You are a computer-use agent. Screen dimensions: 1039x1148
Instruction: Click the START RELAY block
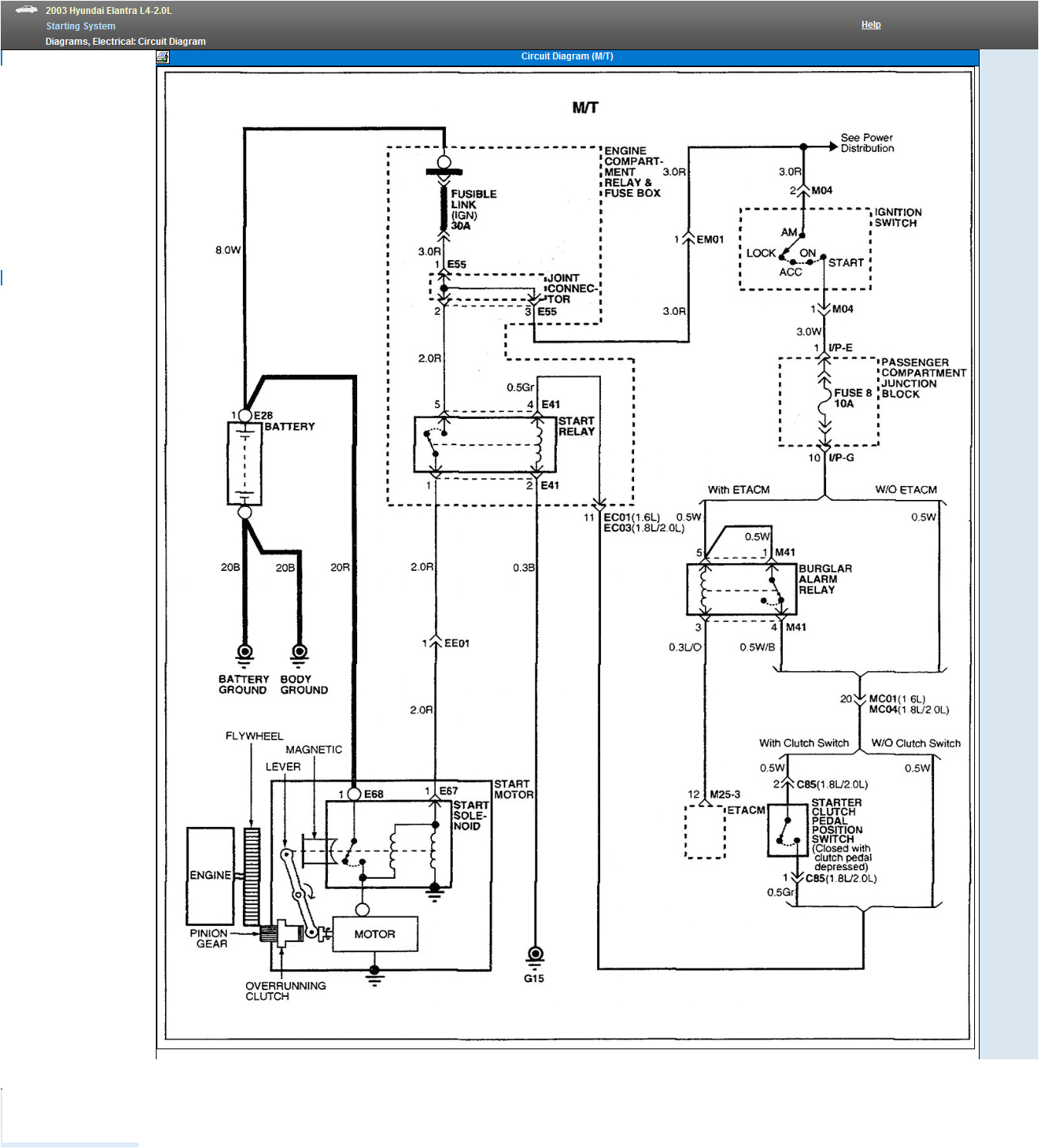(486, 444)
